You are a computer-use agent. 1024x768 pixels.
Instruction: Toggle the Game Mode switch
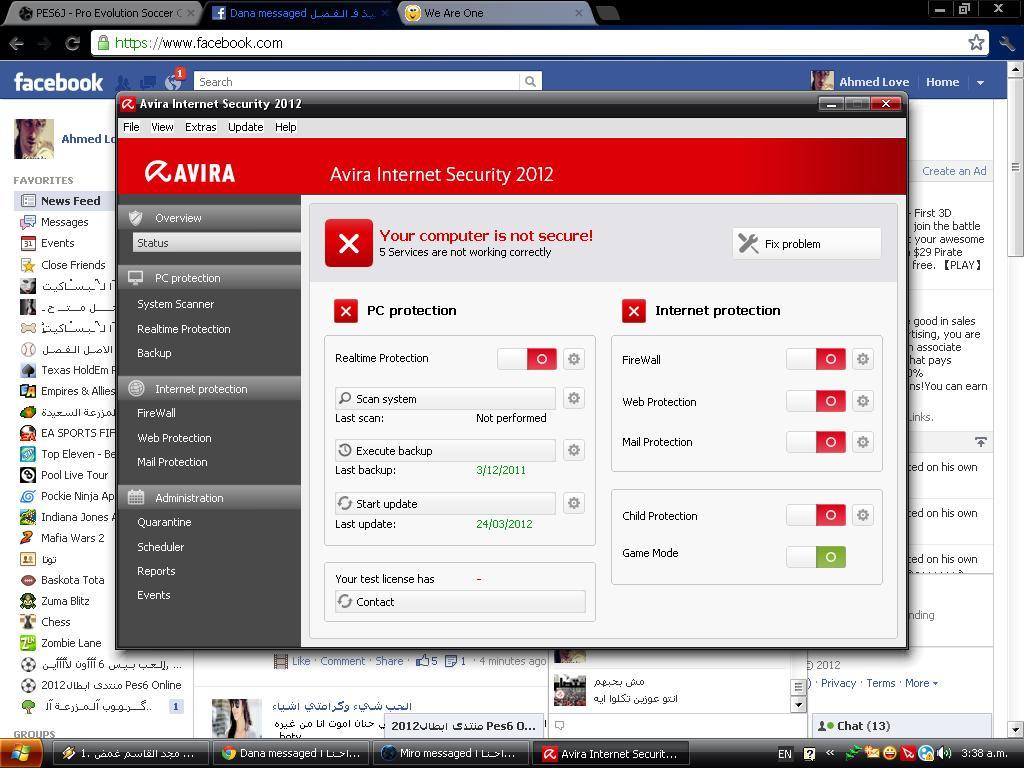point(816,557)
